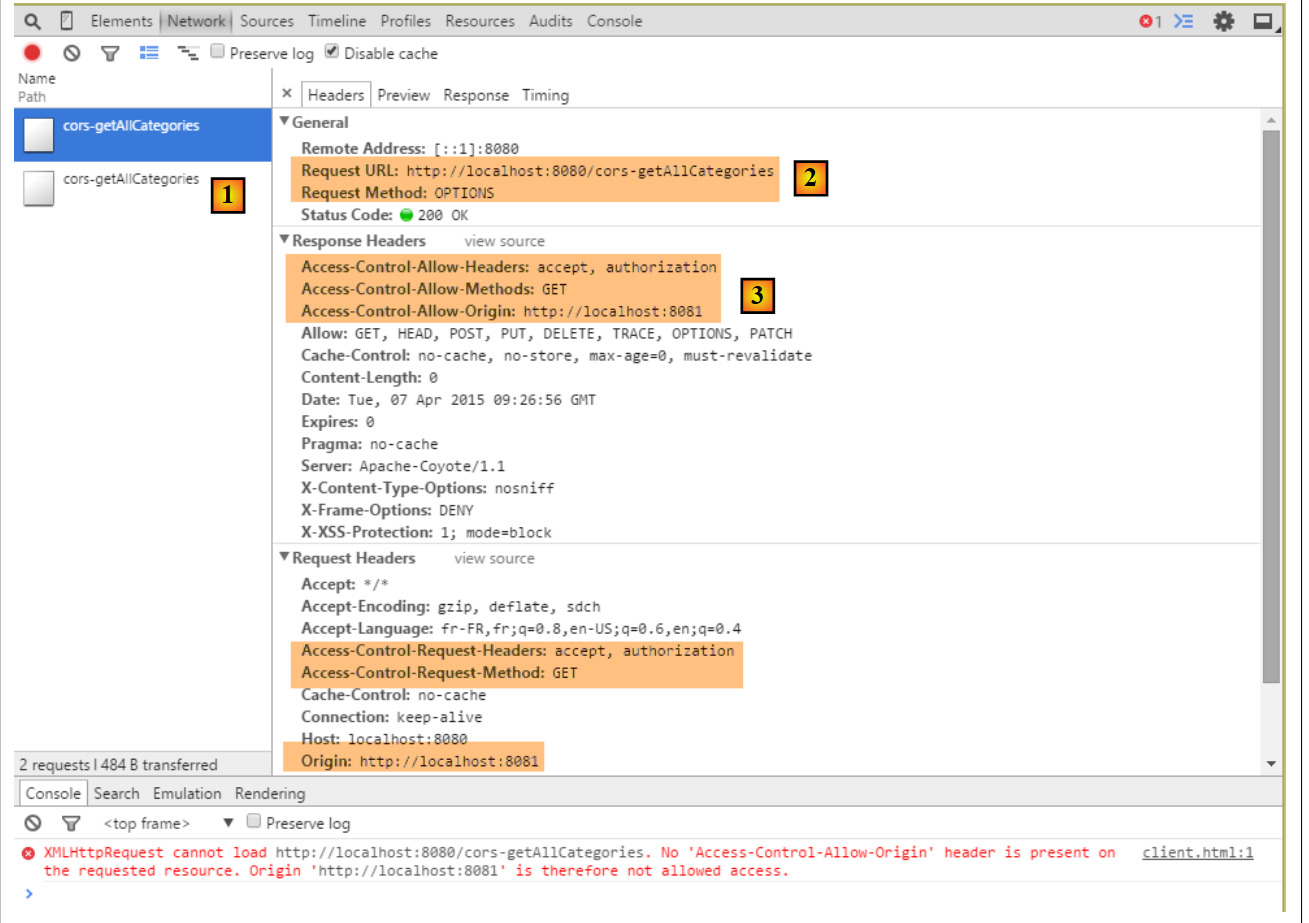Viewport: 1309px width, 923px height.
Task: Change the DevTools dock side icon
Action: click(1264, 21)
